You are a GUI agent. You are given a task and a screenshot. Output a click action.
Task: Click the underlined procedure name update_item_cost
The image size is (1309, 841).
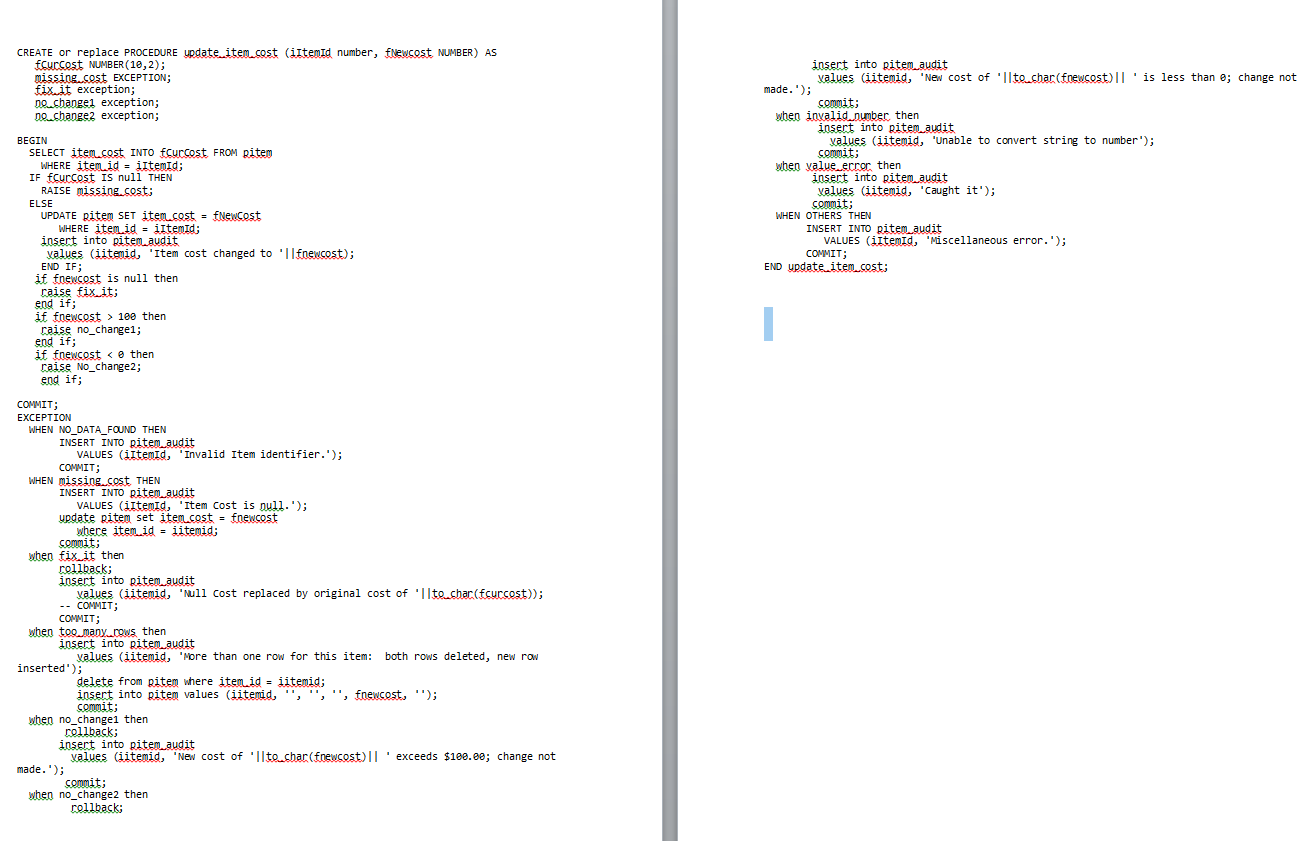coord(230,52)
